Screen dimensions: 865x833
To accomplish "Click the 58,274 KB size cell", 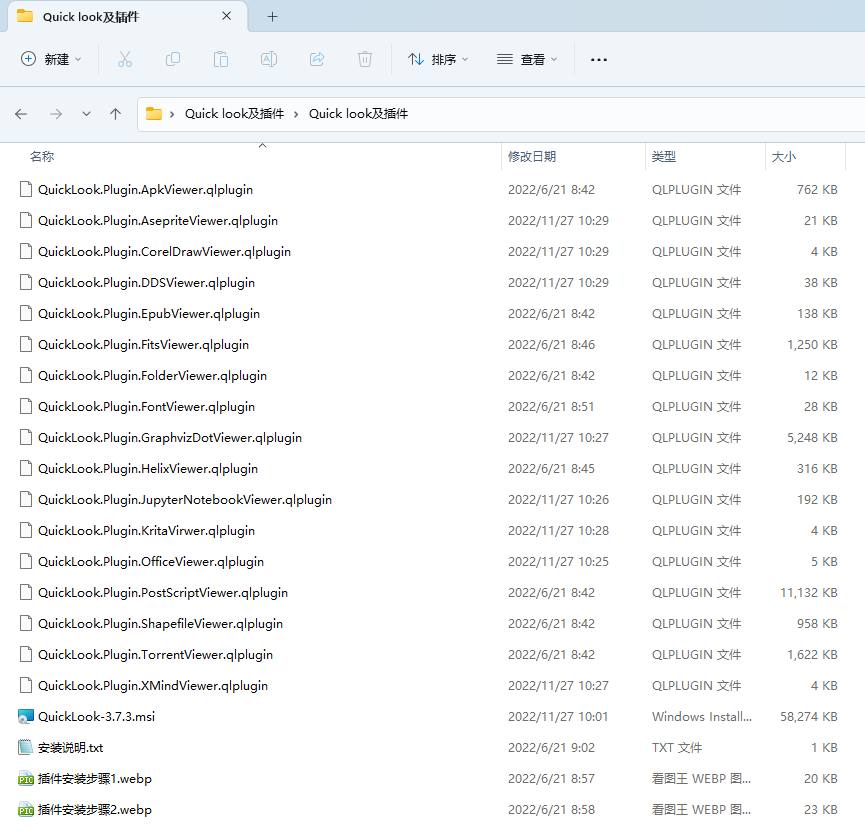I will 809,717.
